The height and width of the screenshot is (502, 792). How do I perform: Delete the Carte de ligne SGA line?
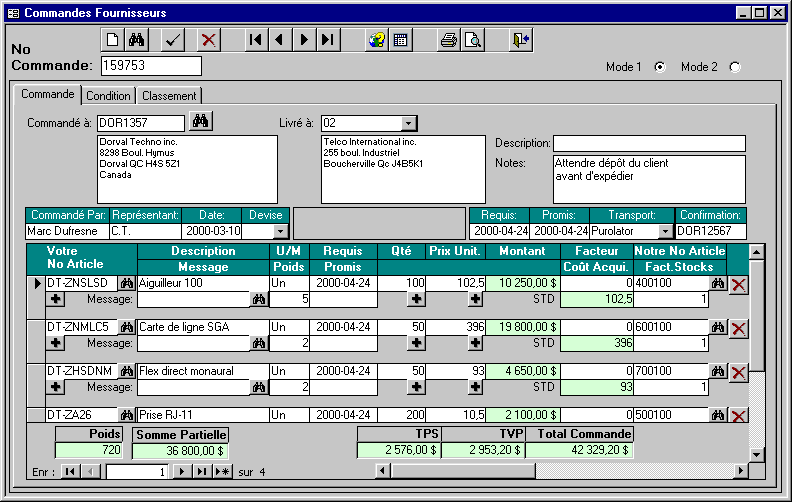click(x=738, y=328)
